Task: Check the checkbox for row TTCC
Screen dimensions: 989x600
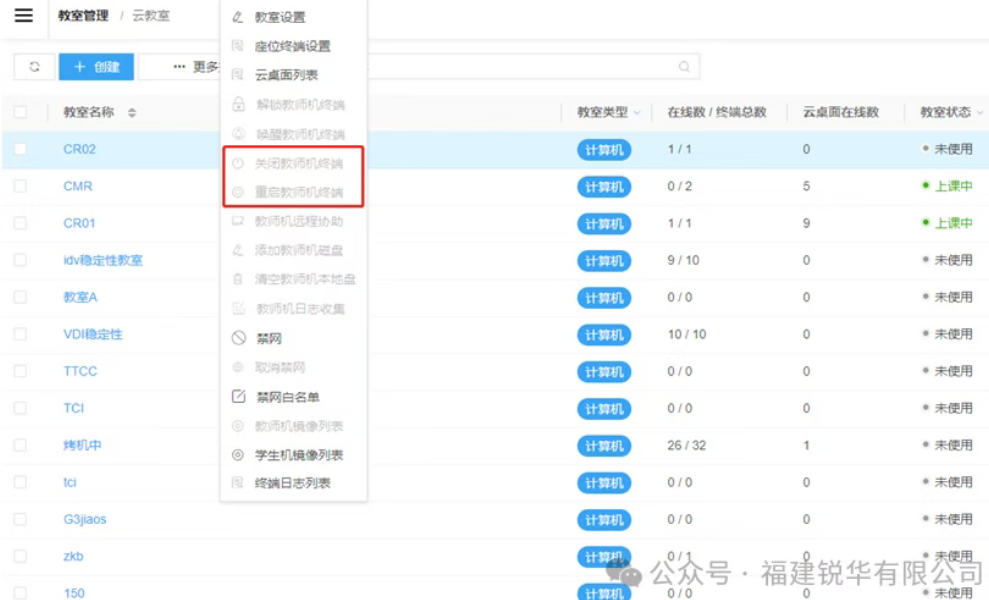Action: [21, 371]
